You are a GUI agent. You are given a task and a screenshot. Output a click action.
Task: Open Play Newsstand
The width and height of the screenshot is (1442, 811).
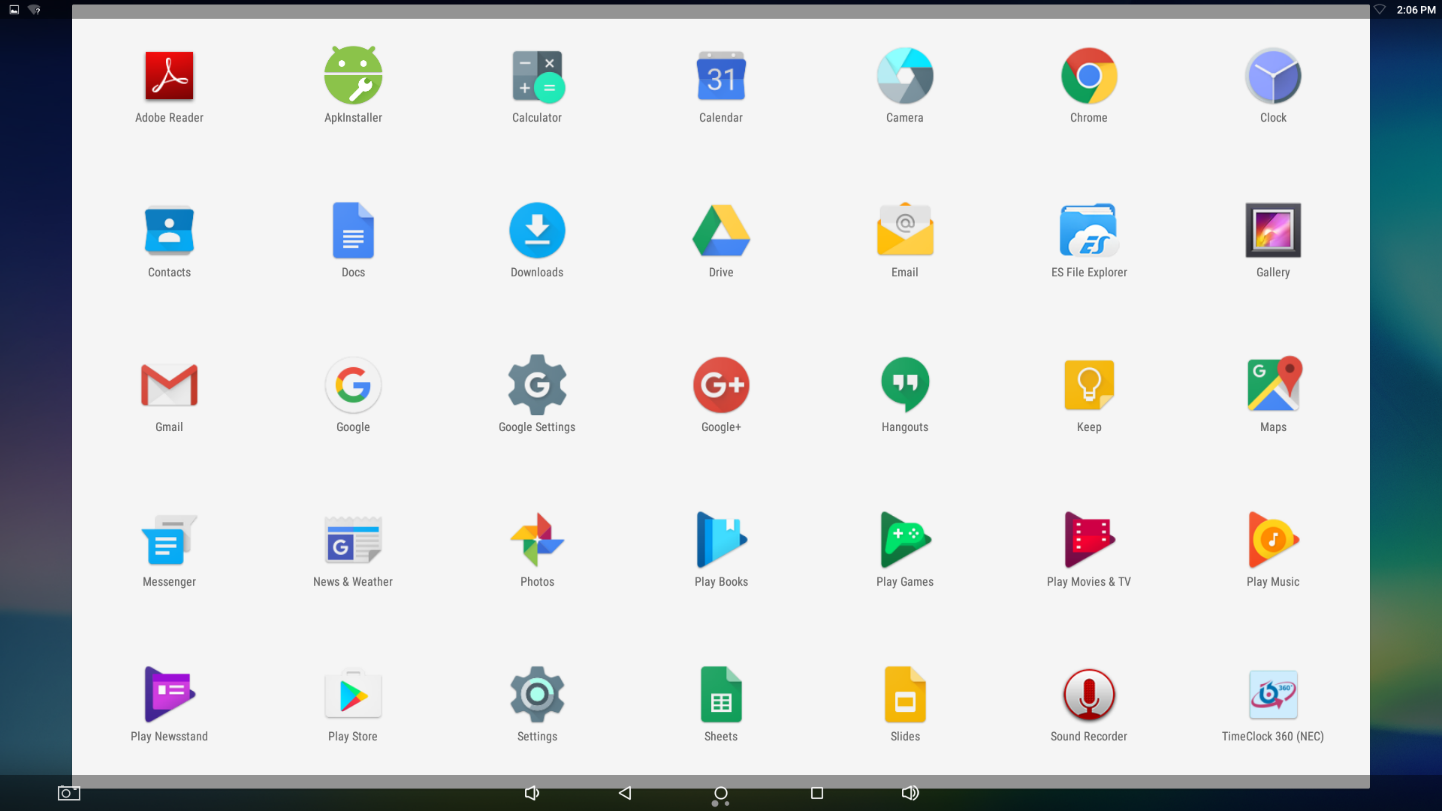point(169,695)
